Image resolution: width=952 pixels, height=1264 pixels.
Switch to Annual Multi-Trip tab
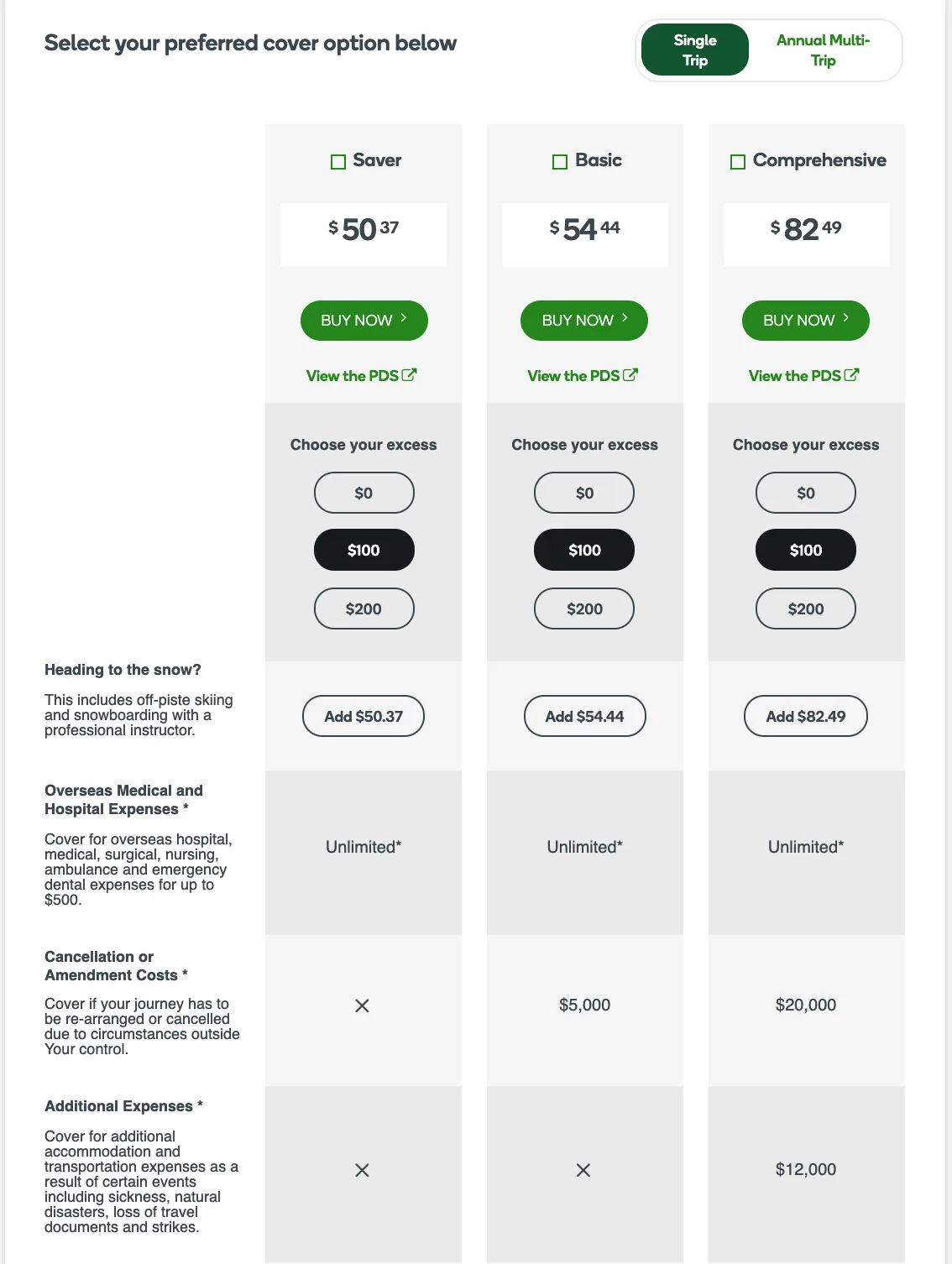point(823,50)
